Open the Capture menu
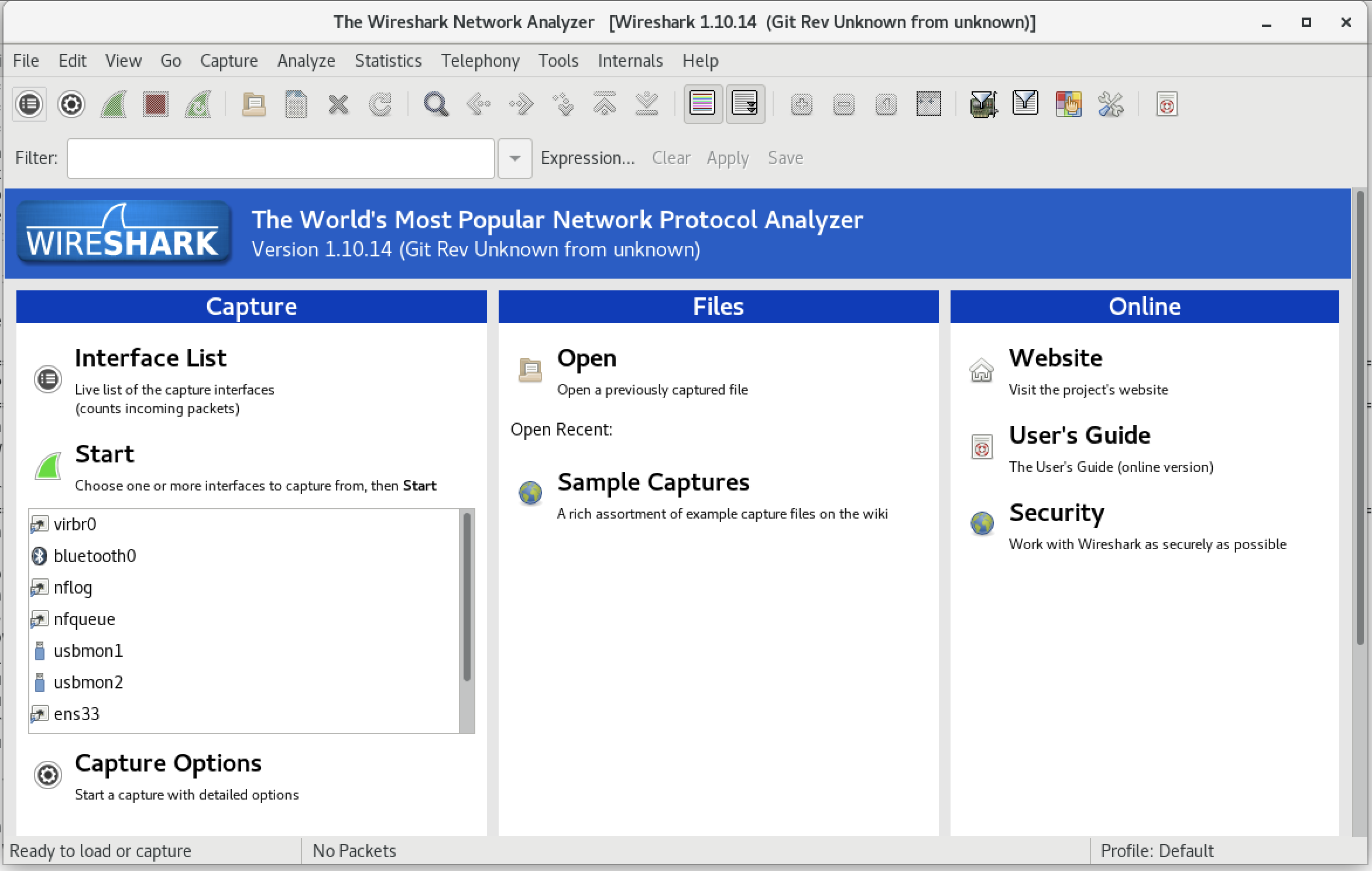The height and width of the screenshot is (871, 1372). 229,61
